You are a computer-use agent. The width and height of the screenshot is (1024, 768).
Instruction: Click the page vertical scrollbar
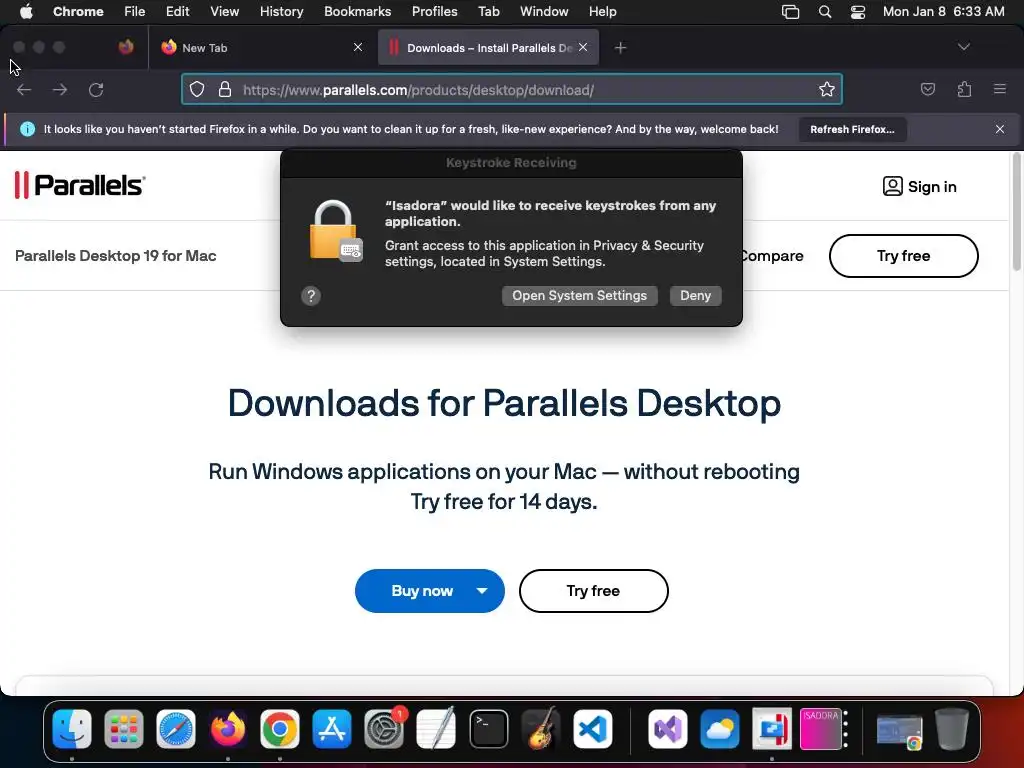(1016, 211)
